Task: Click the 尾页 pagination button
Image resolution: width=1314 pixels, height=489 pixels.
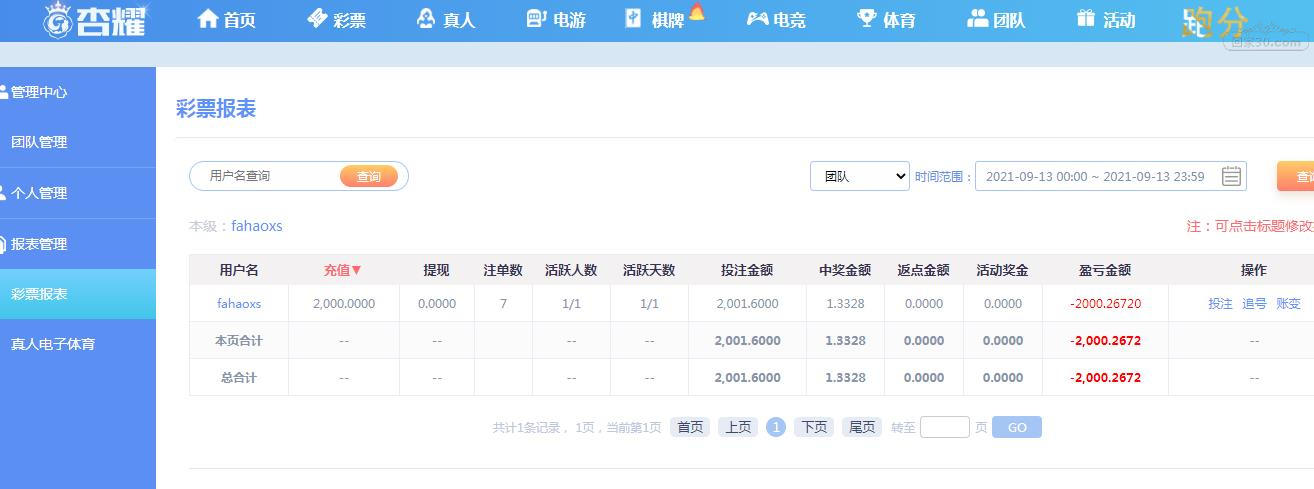Action: point(862,427)
